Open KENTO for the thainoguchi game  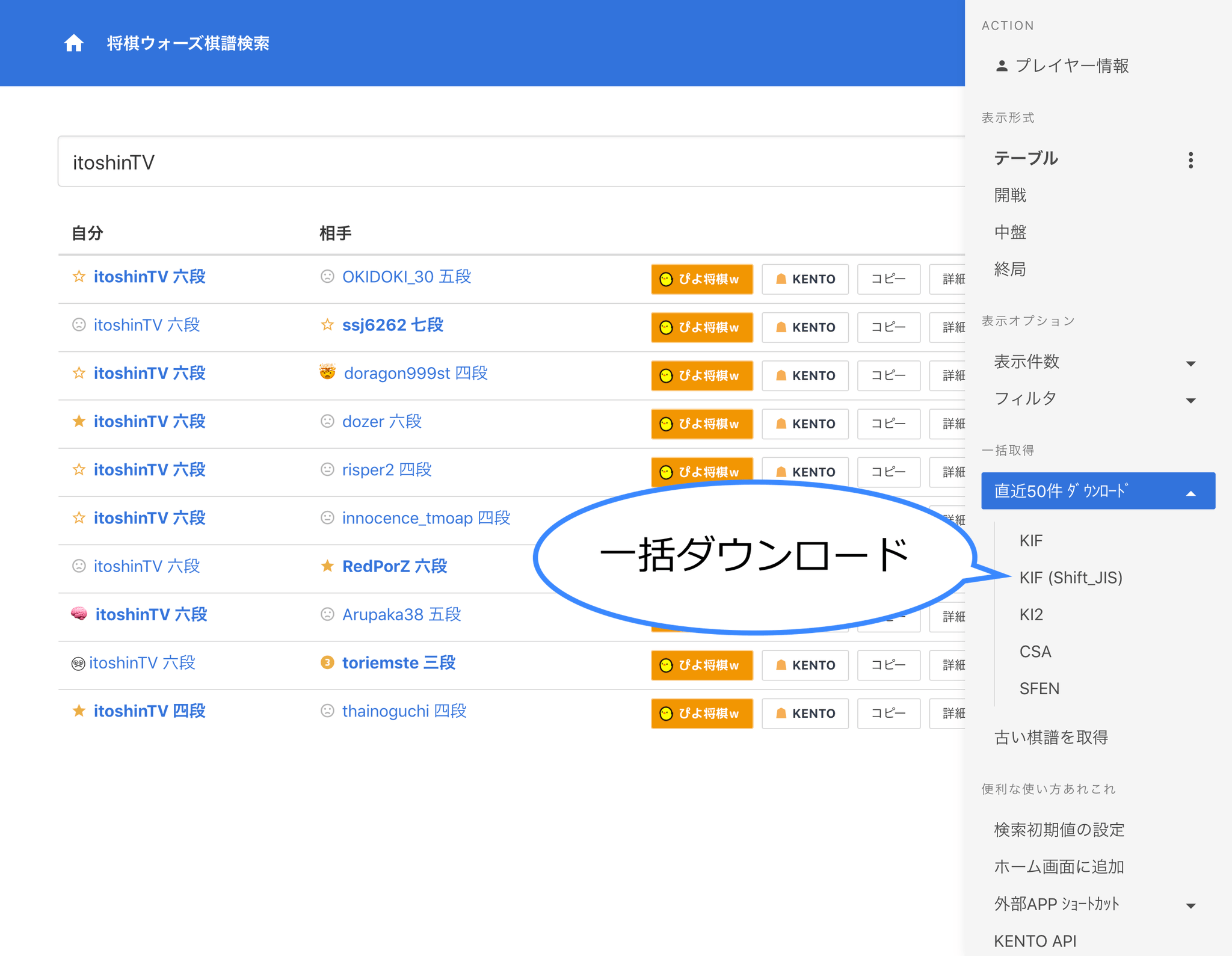click(x=805, y=714)
